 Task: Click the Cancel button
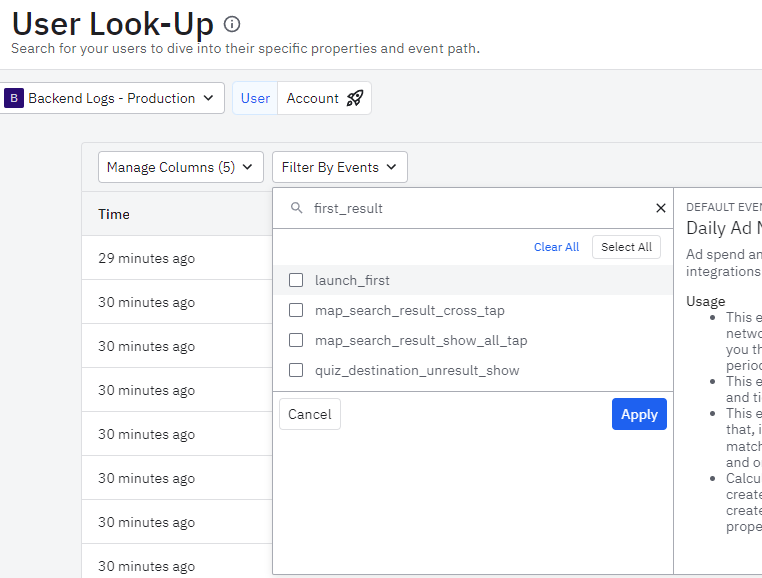[x=310, y=414]
